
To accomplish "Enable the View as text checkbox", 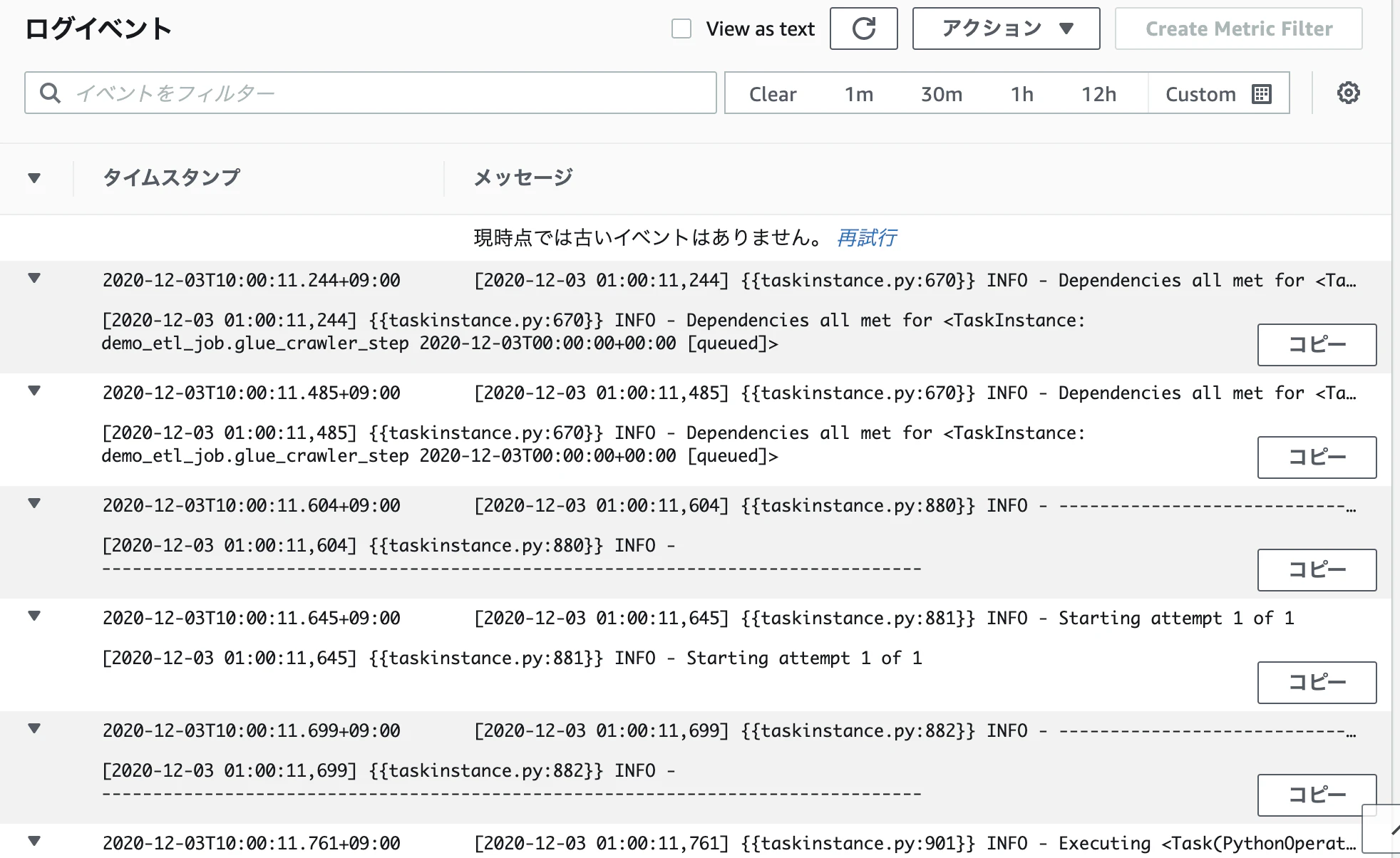I will point(681,29).
